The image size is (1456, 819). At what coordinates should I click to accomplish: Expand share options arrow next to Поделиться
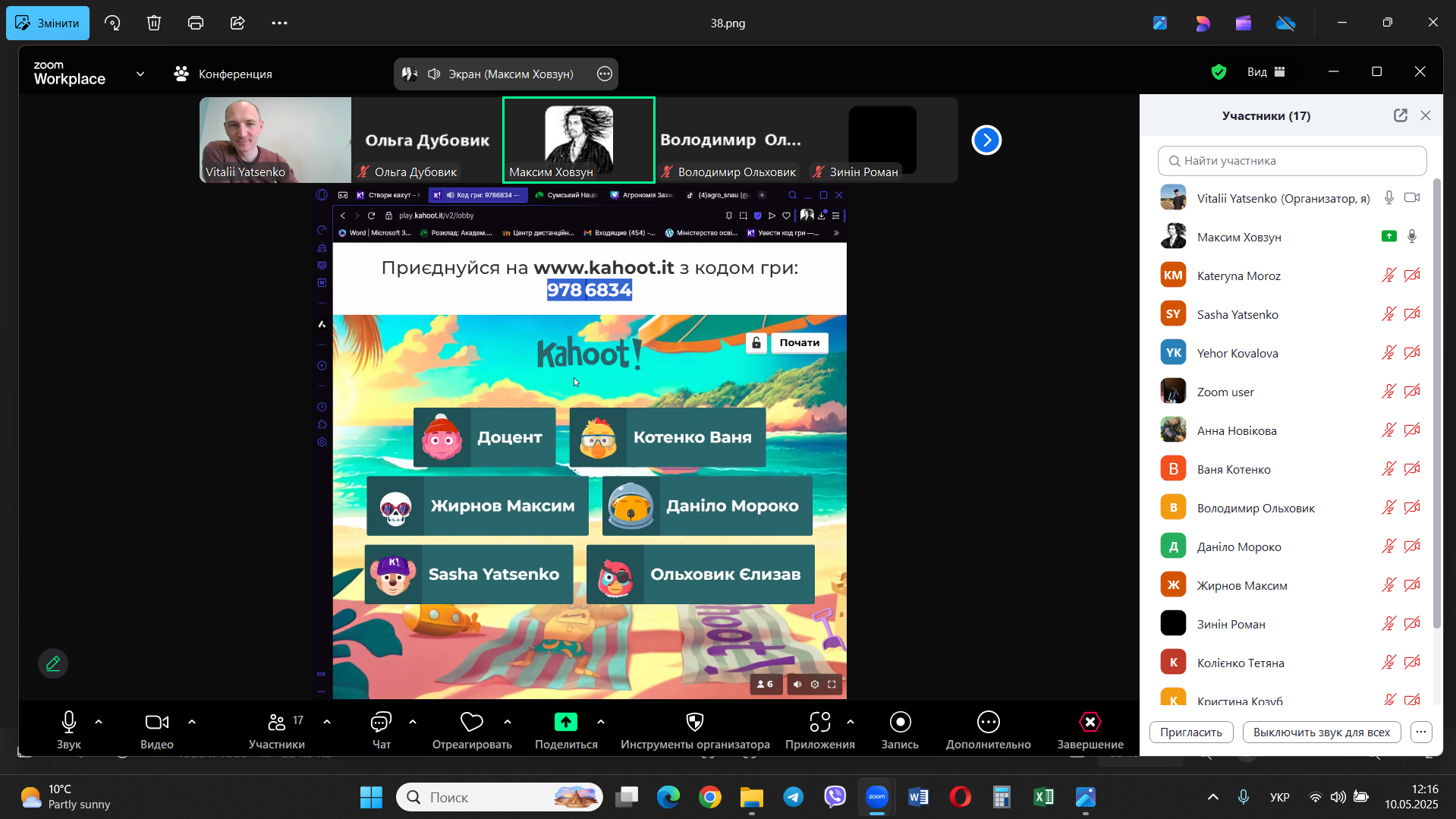click(601, 722)
